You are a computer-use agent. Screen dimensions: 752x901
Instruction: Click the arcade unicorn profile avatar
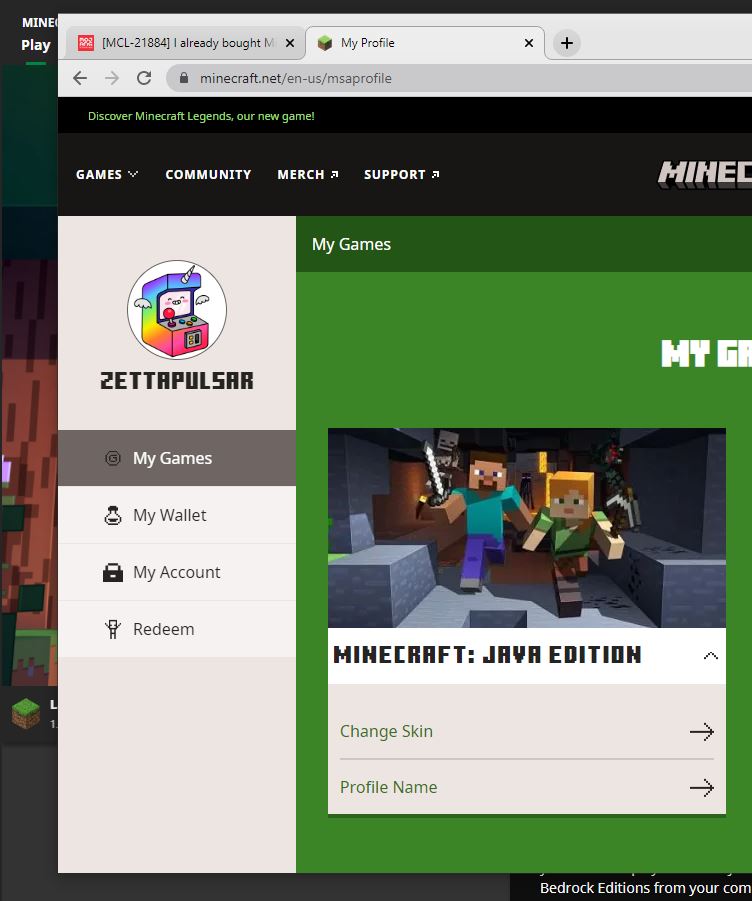pyautogui.click(x=177, y=310)
